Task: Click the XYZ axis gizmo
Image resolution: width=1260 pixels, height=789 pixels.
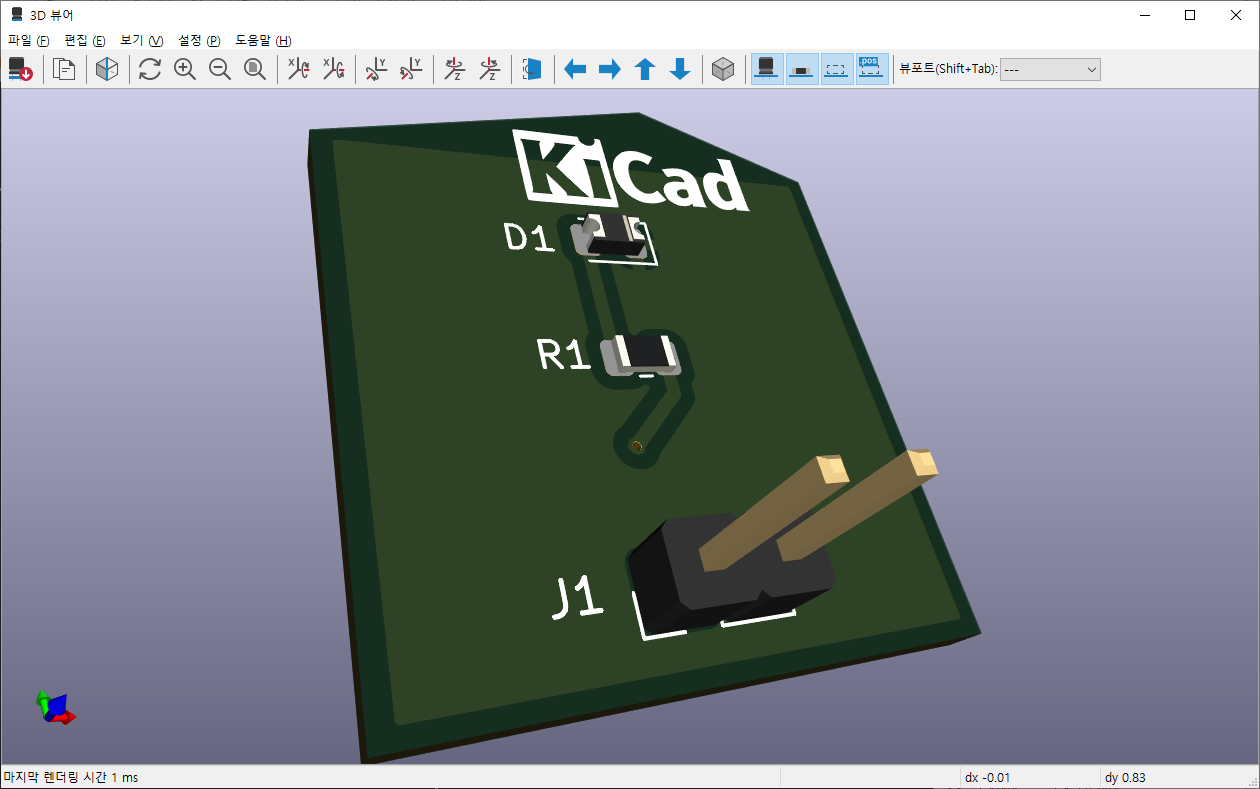Action: [56, 706]
